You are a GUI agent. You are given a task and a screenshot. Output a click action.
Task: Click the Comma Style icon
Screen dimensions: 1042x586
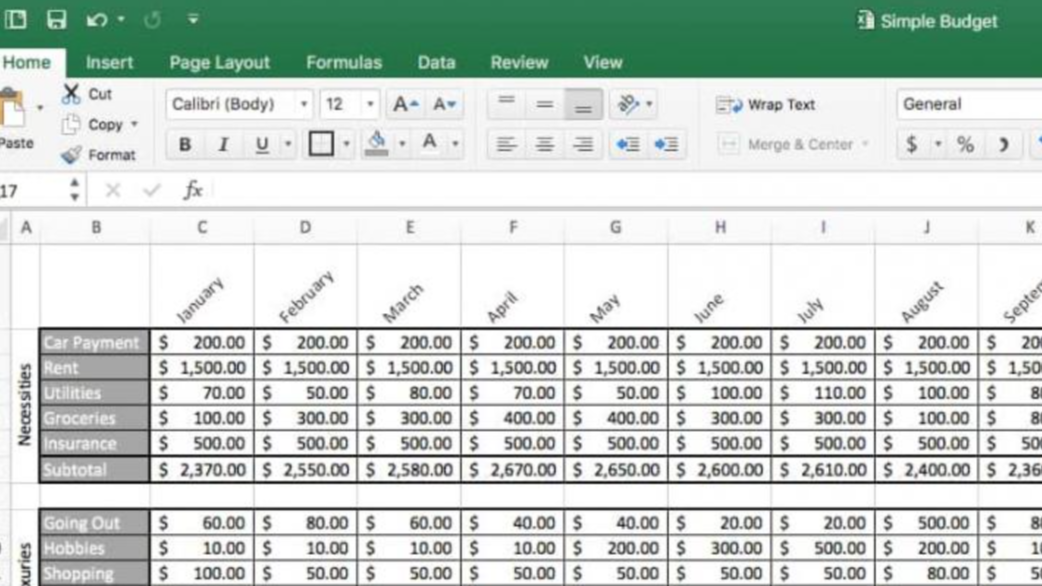1003,144
